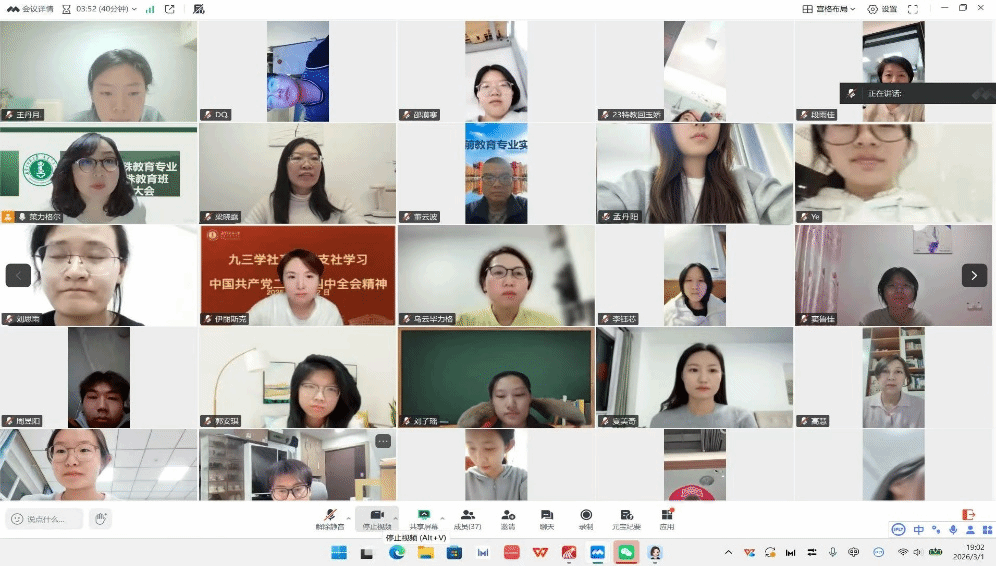Expand the audio options arrow beside the microphone

(x=349, y=515)
